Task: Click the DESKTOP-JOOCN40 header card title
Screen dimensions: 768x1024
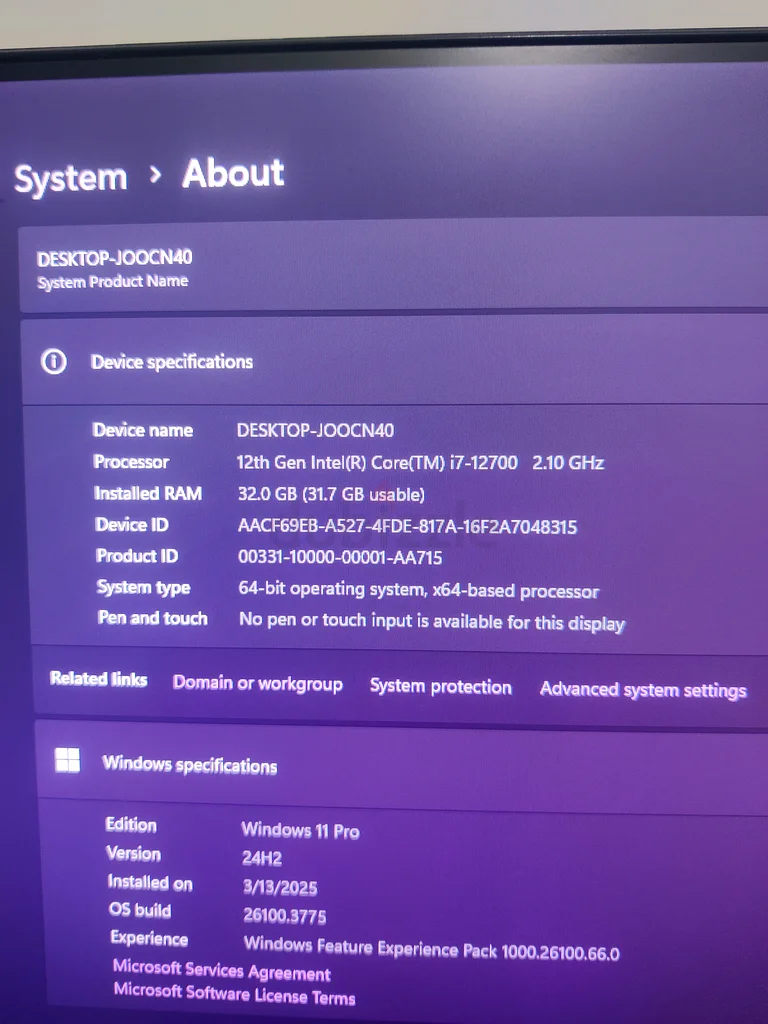Action: point(114,259)
